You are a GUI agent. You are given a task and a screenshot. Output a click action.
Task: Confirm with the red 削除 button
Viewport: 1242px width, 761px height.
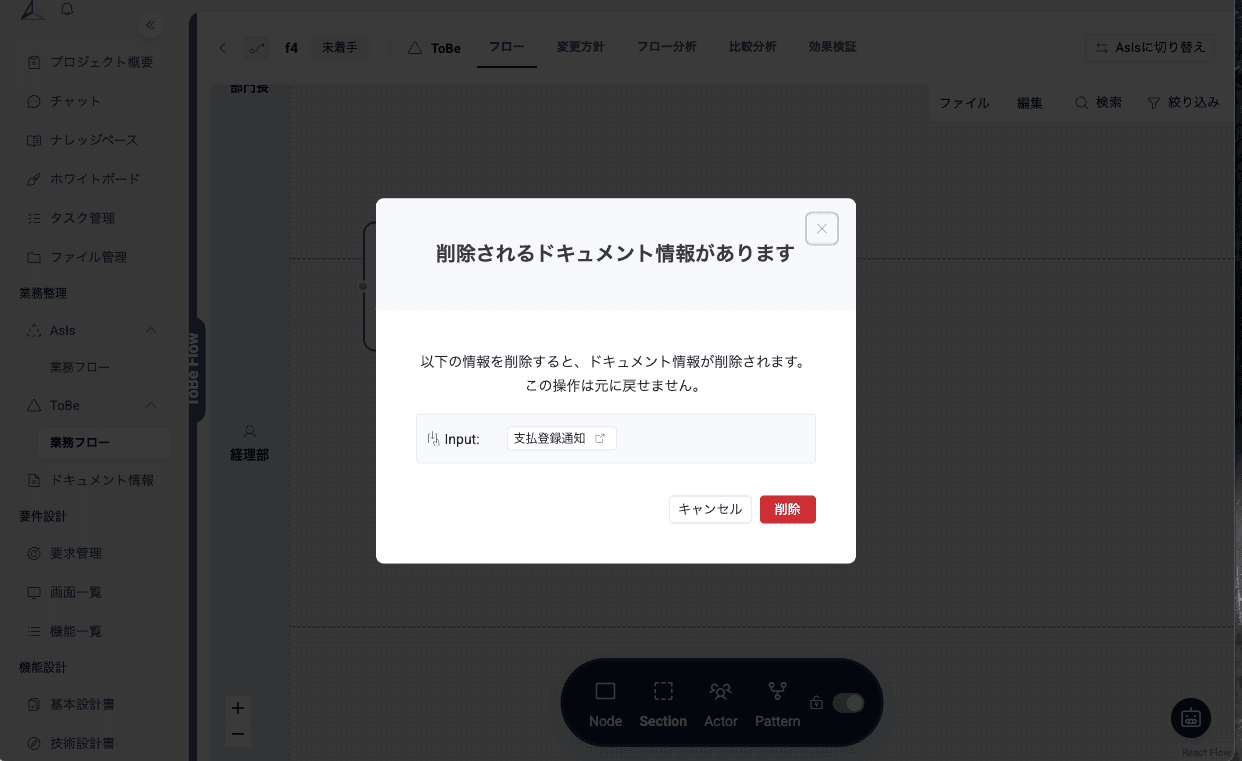(x=787, y=509)
